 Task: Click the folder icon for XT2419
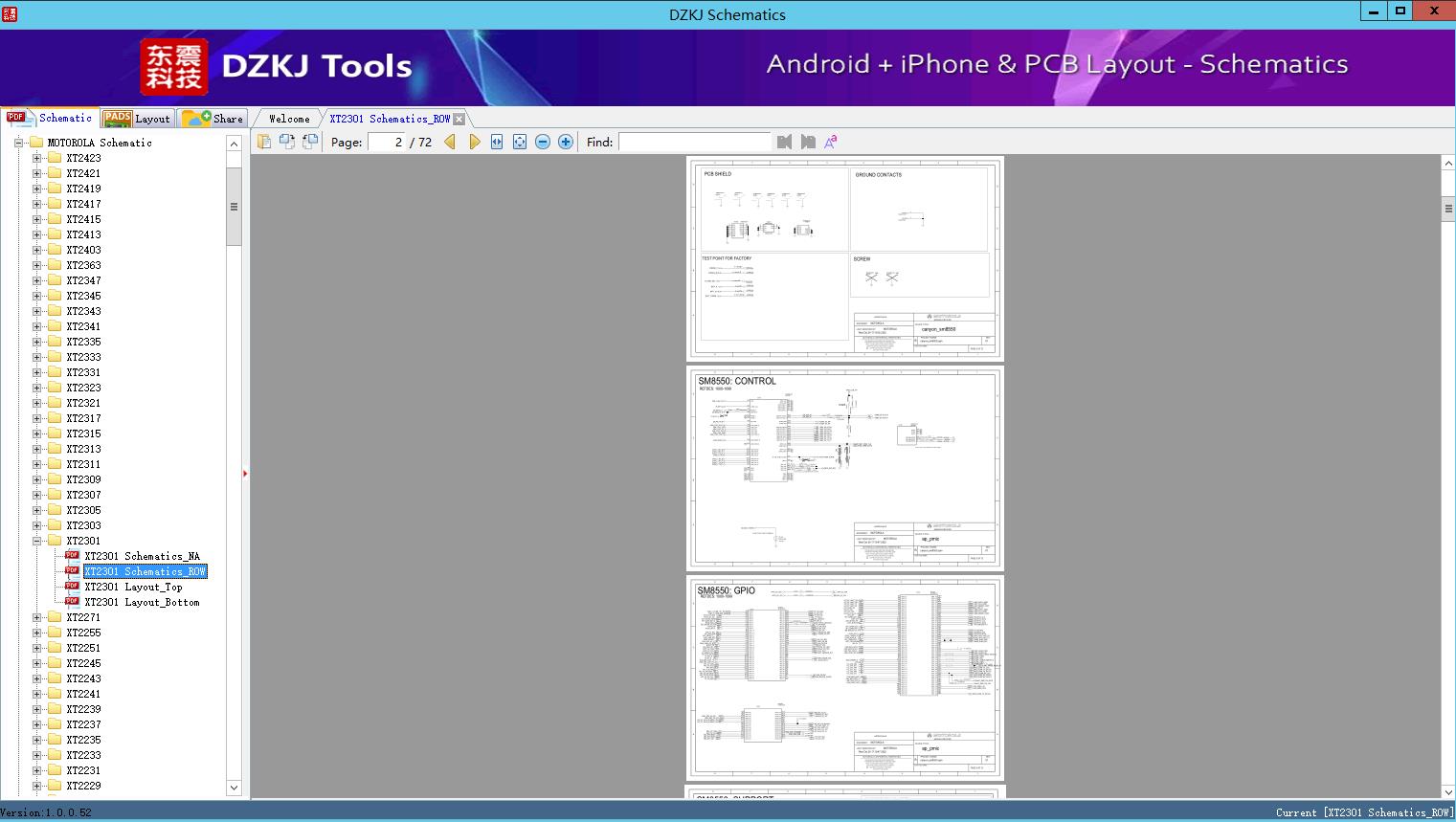[55, 189]
